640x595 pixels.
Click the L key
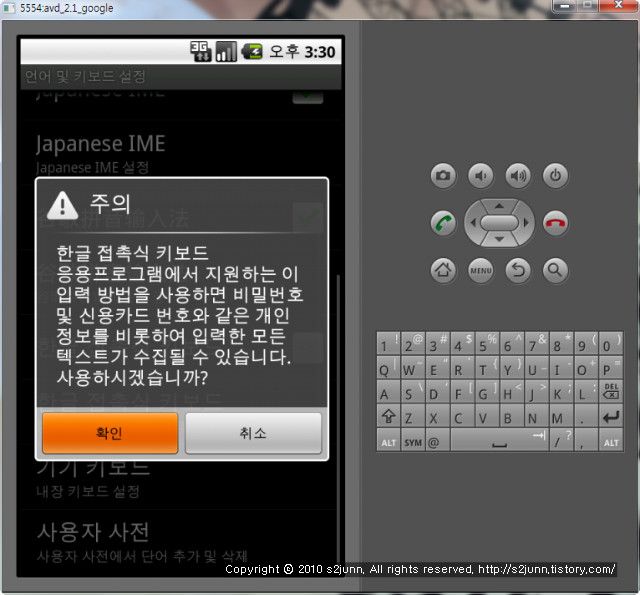click(586, 391)
